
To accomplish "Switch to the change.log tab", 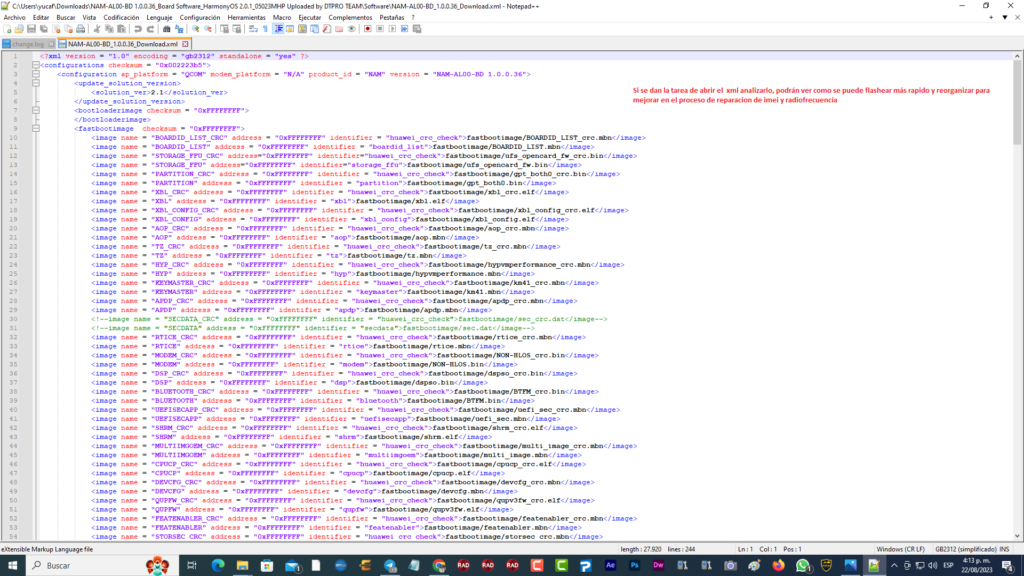I will click(x=27, y=44).
